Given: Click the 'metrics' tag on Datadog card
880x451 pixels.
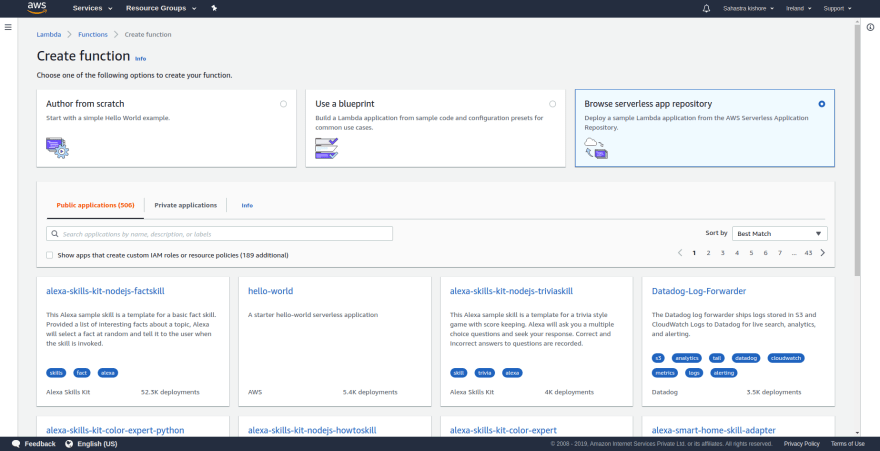Looking at the screenshot, I should pyautogui.click(x=665, y=373).
